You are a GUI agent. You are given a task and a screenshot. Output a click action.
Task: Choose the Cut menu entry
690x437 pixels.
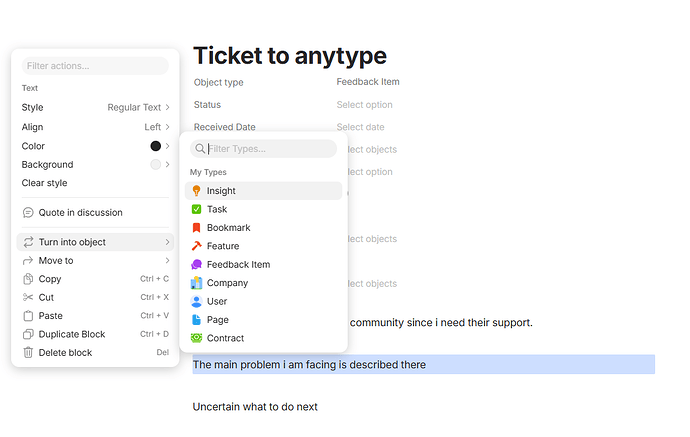[x=95, y=297]
